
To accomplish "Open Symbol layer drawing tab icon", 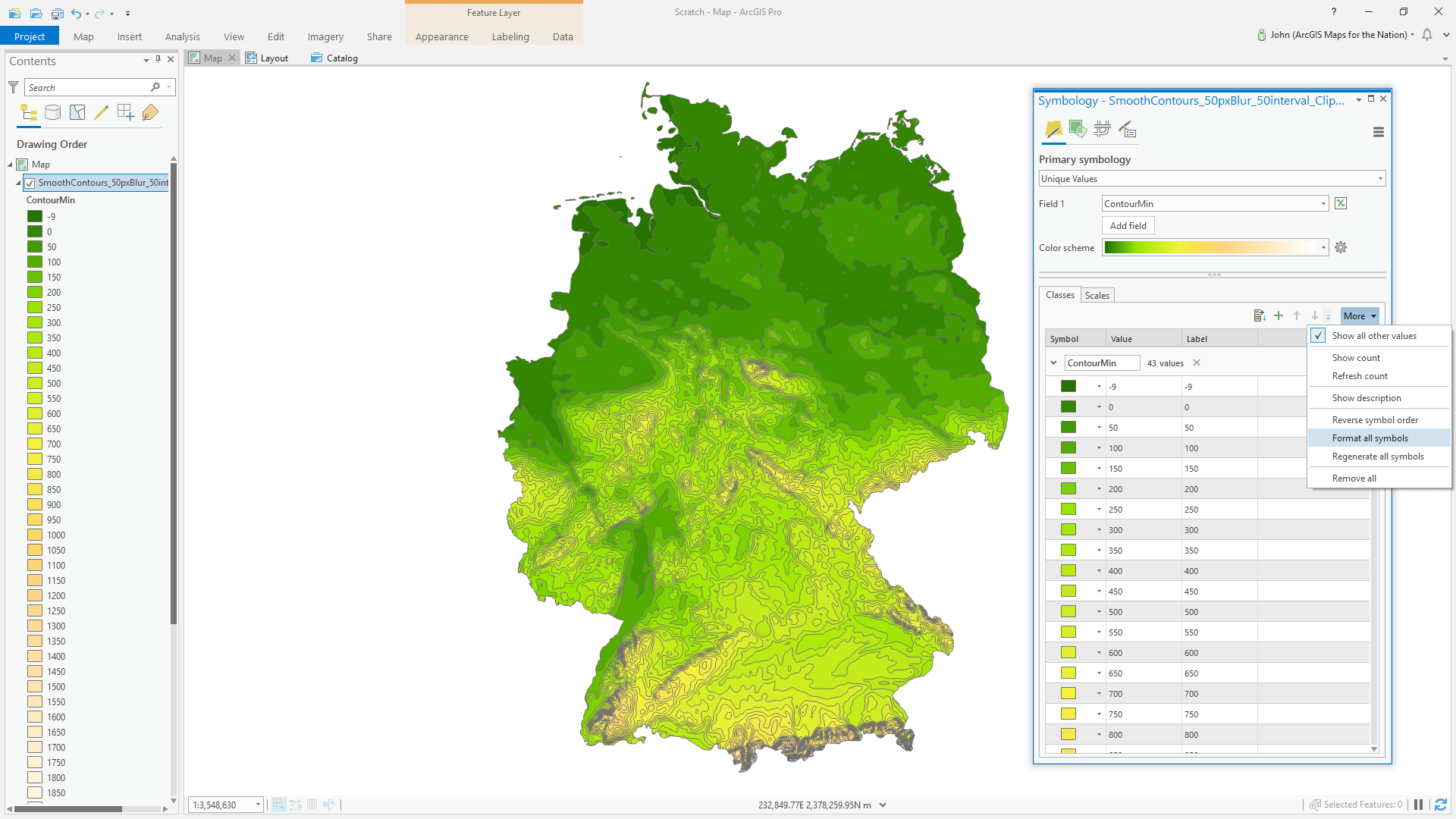I will [x=1102, y=130].
